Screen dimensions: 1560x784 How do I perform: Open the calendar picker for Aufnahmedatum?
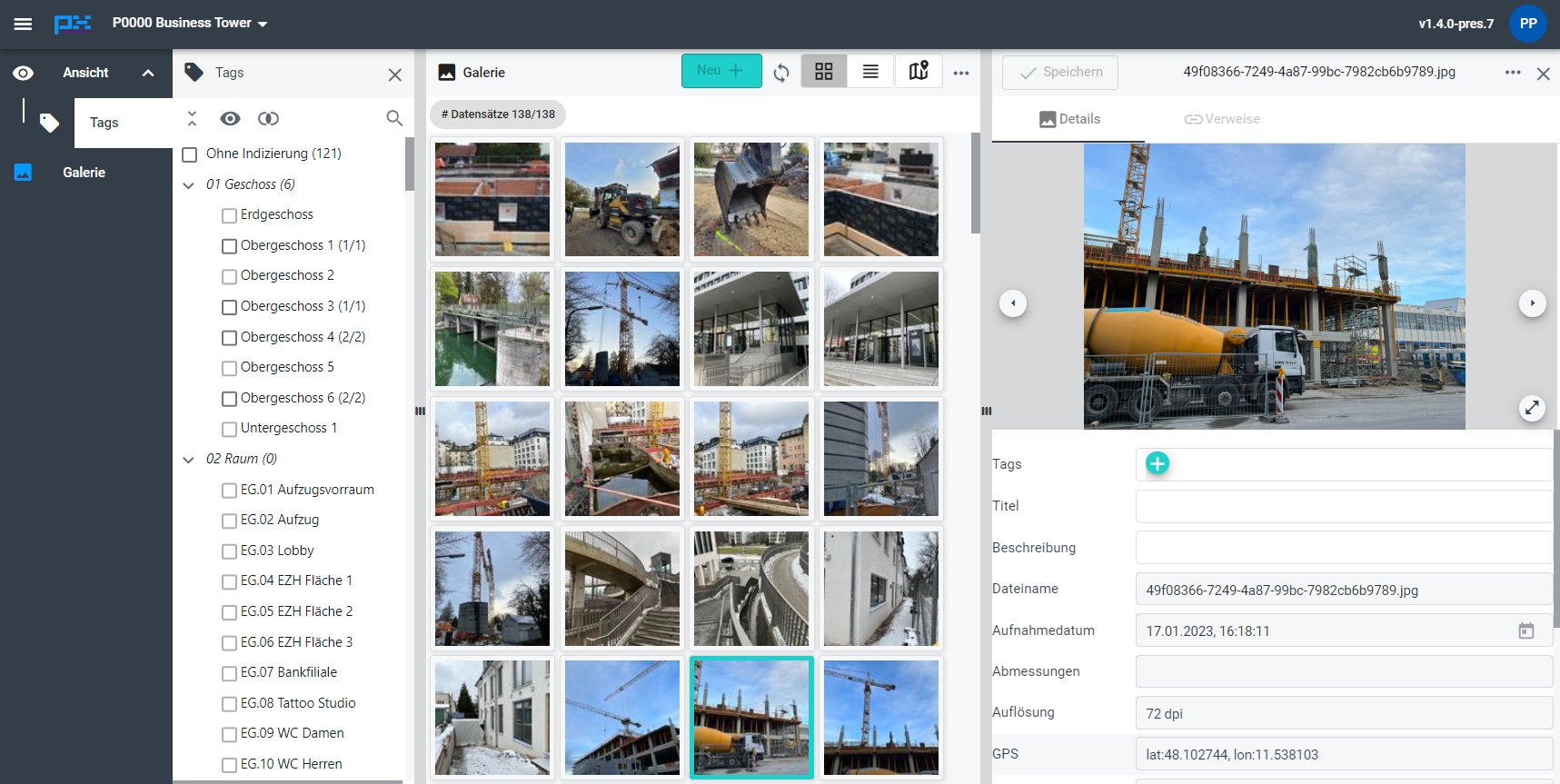[1526, 630]
